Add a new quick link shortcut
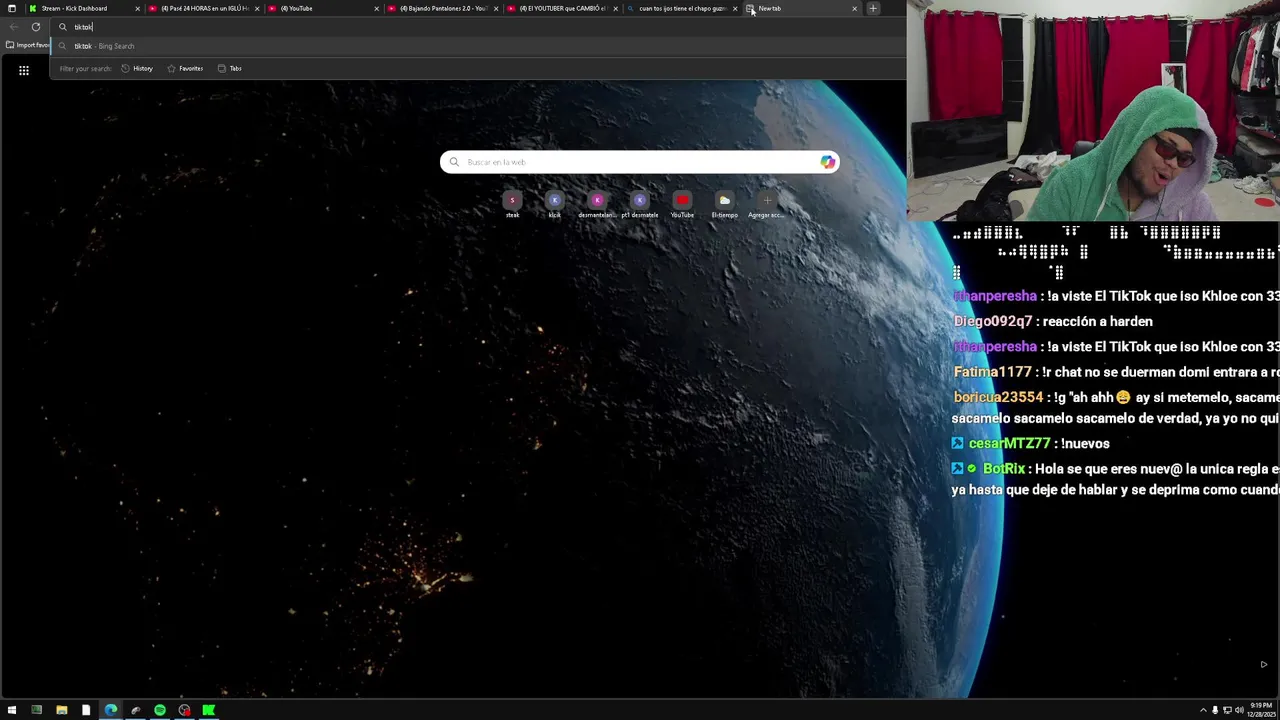 click(x=767, y=205)
